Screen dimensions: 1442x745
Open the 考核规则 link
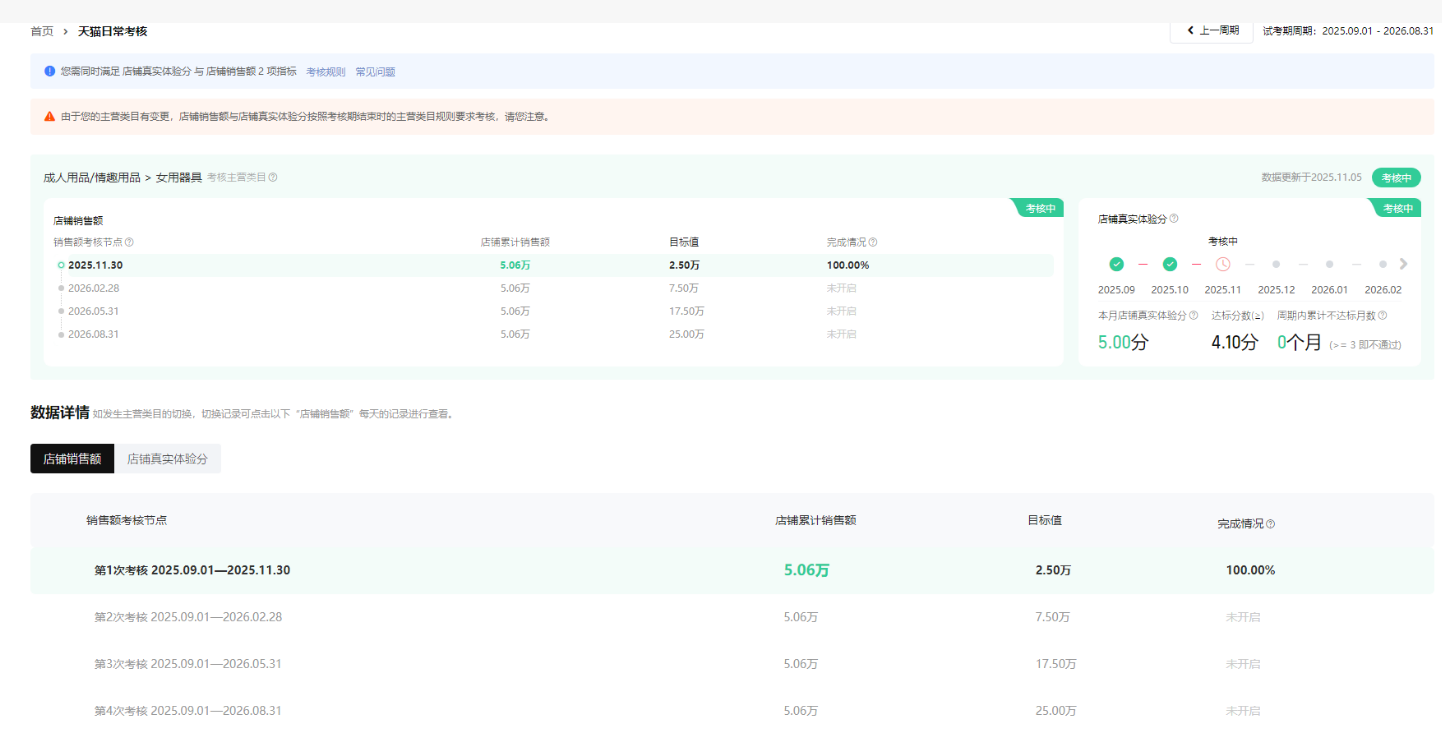point(325,72)
